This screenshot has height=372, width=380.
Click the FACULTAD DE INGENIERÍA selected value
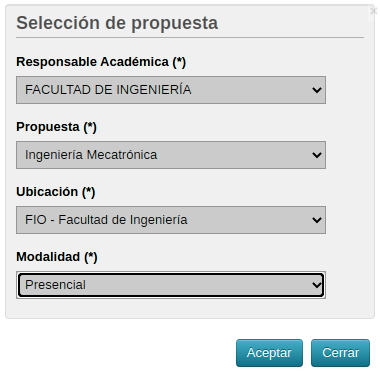pyautogui.click(x=108, y=90)
